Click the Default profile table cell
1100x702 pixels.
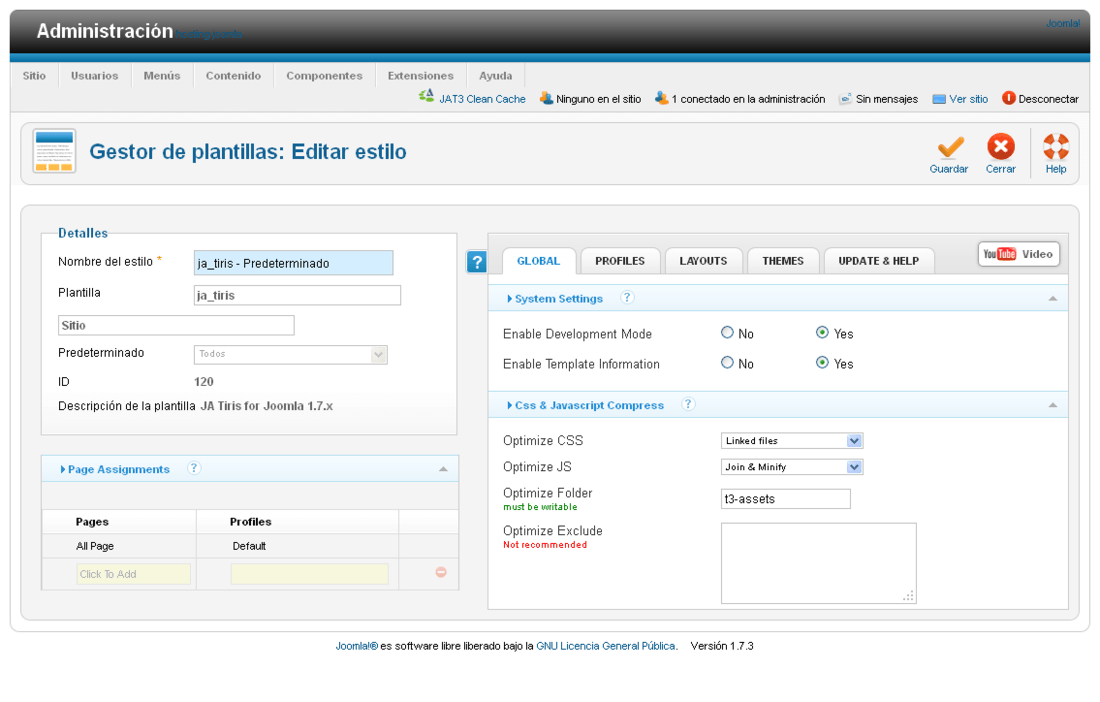[297, 546]
